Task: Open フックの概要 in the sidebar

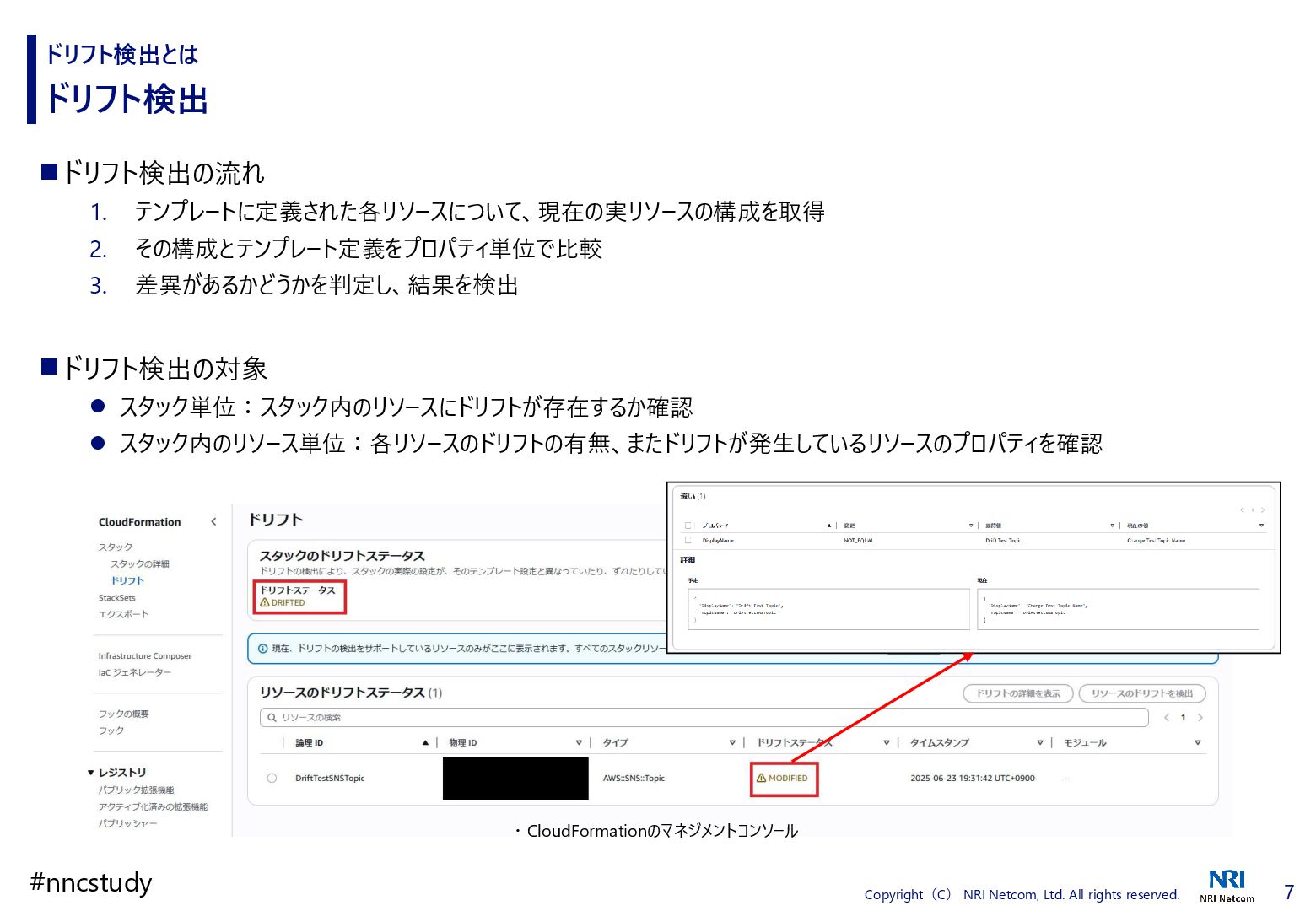Action: click(124, 714)
